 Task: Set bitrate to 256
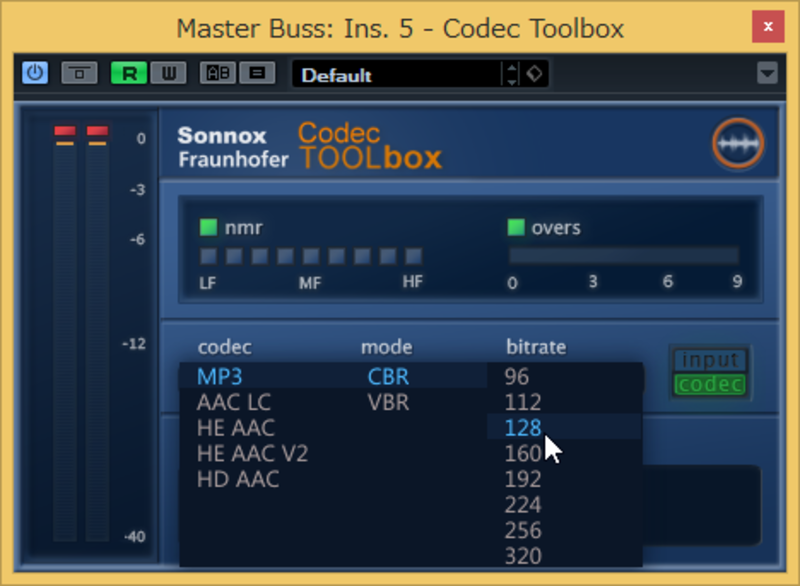(522, 530)
